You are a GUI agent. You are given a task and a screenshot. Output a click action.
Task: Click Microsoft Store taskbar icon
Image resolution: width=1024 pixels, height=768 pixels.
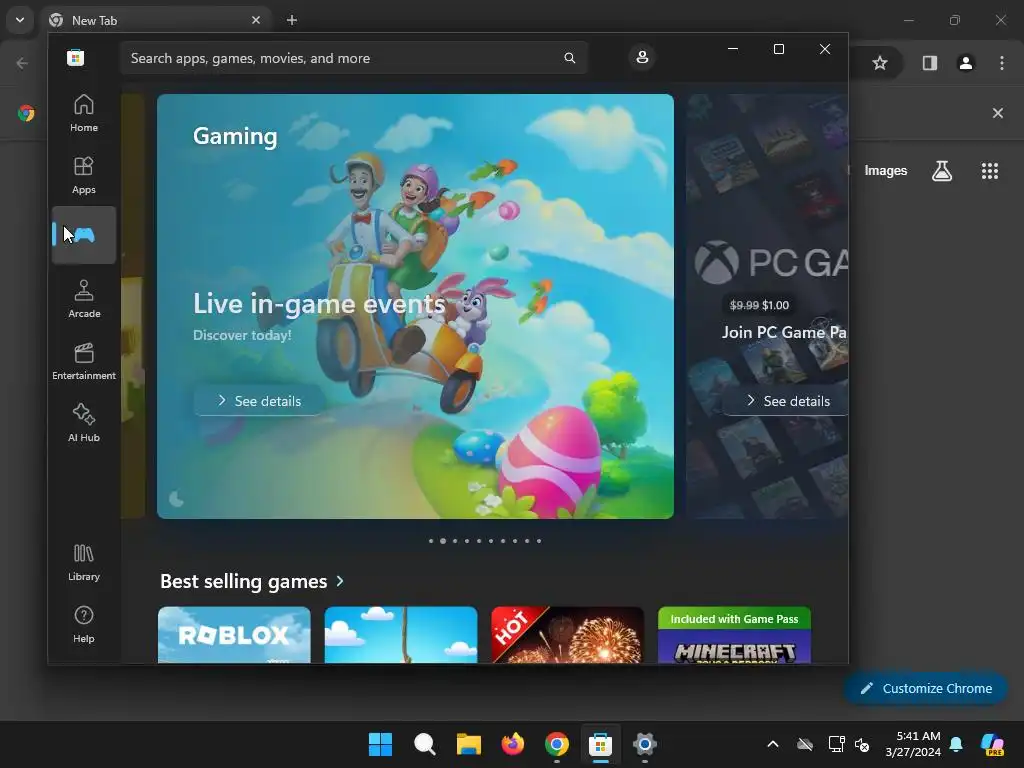click(600, 744)
